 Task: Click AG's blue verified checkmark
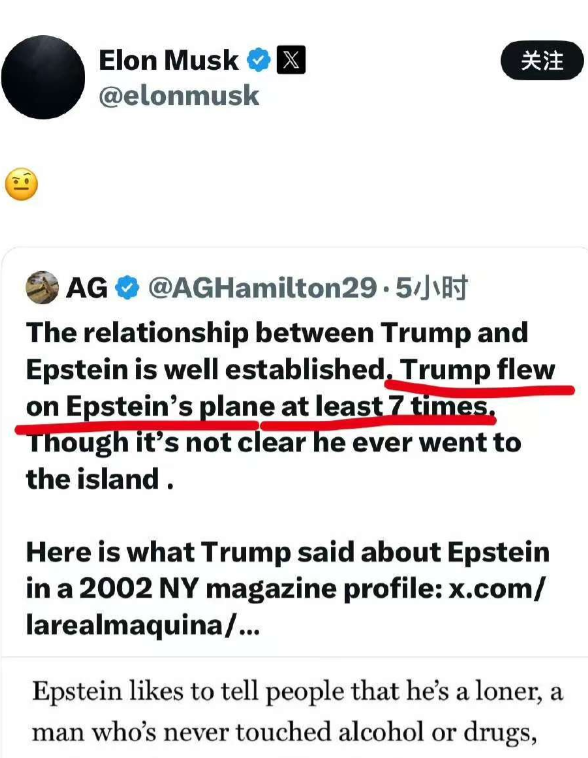pos(127,288)
